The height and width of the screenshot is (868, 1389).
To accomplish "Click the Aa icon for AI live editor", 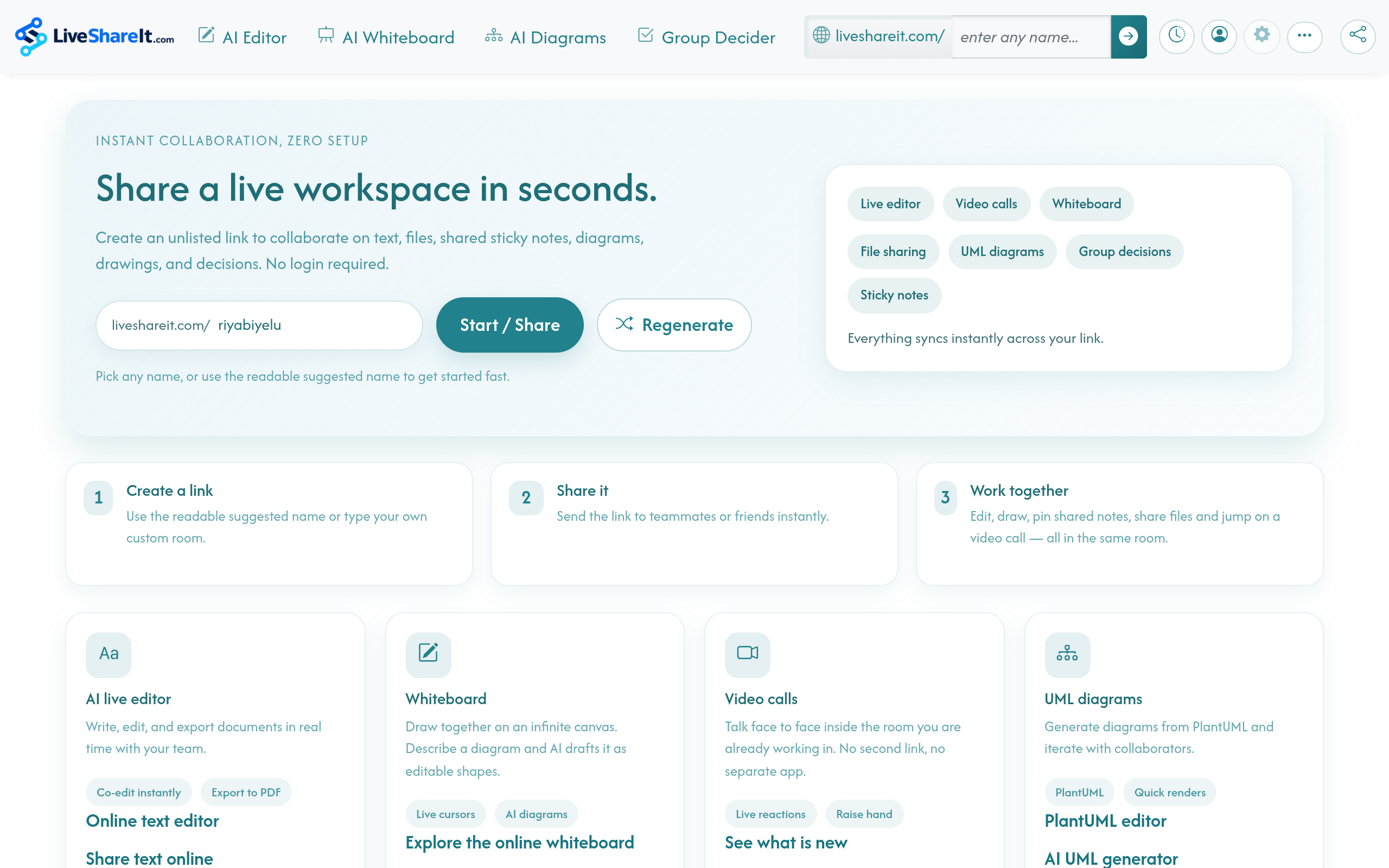I will 109,654.
